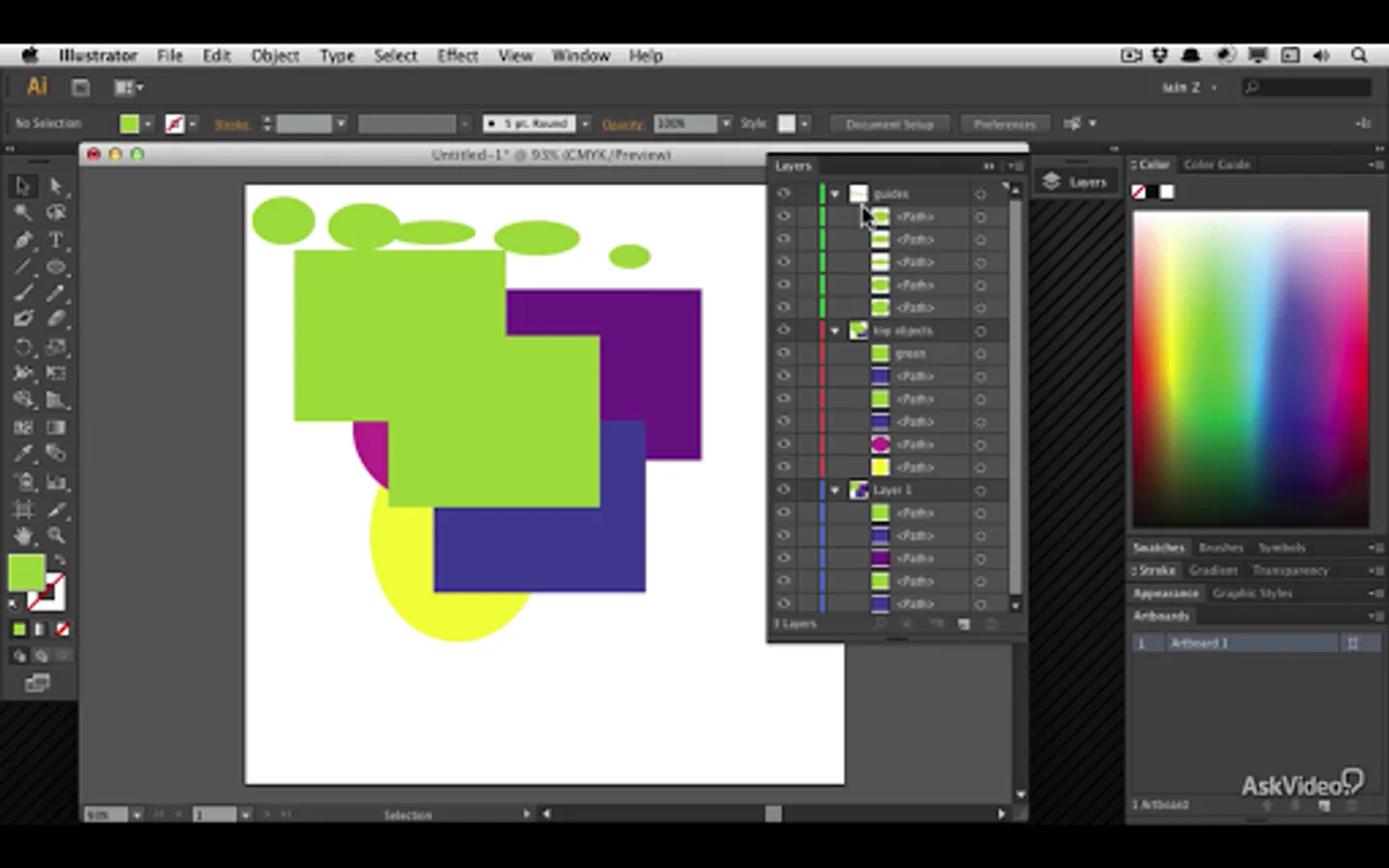The image size is (1389, 868).
Task: Select the green sublayer in Layers panel
Action: coord(910,354)
